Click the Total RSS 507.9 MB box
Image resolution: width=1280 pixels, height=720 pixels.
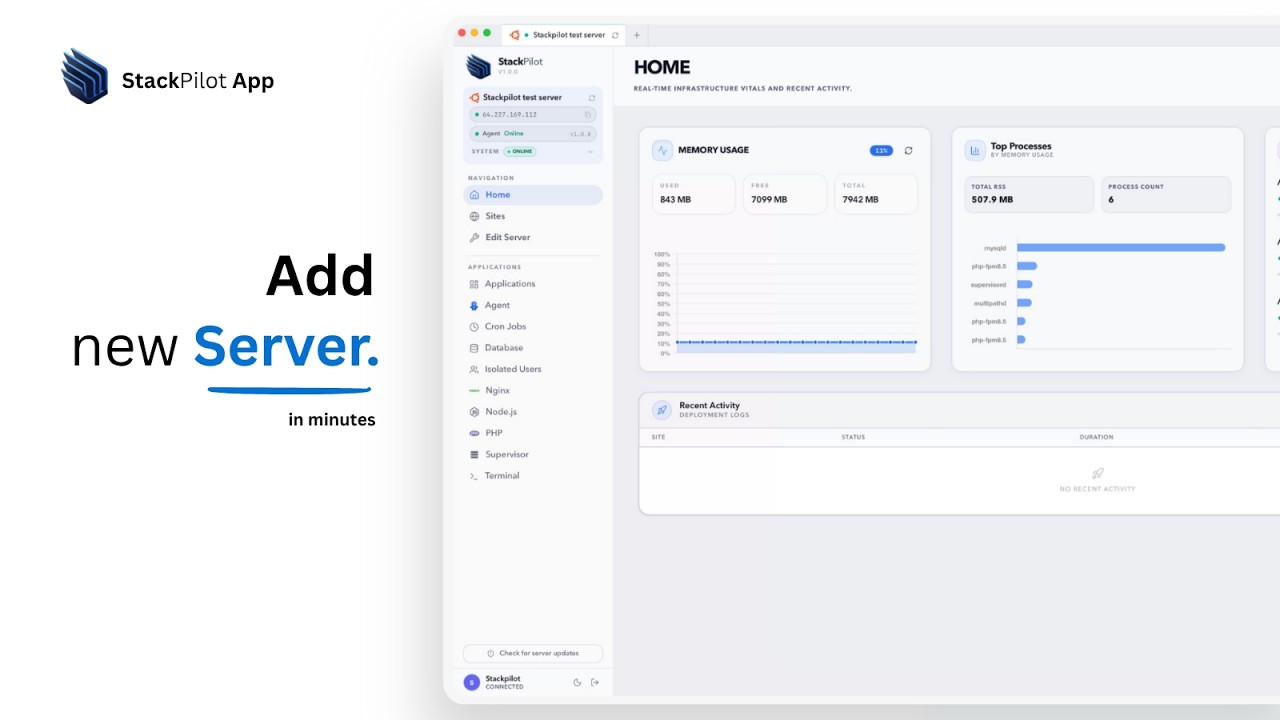tap(1029, 194)
